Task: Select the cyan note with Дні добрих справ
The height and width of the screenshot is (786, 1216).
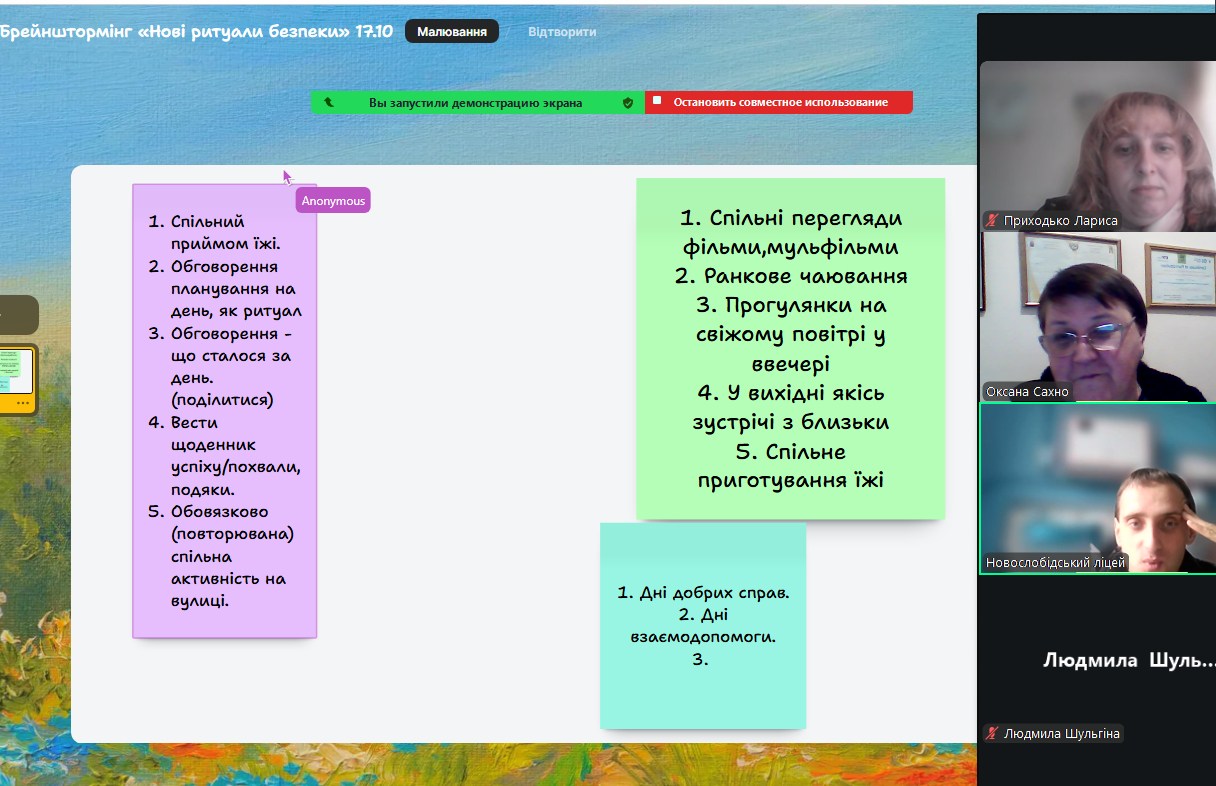Action: (x=702, y=625)
